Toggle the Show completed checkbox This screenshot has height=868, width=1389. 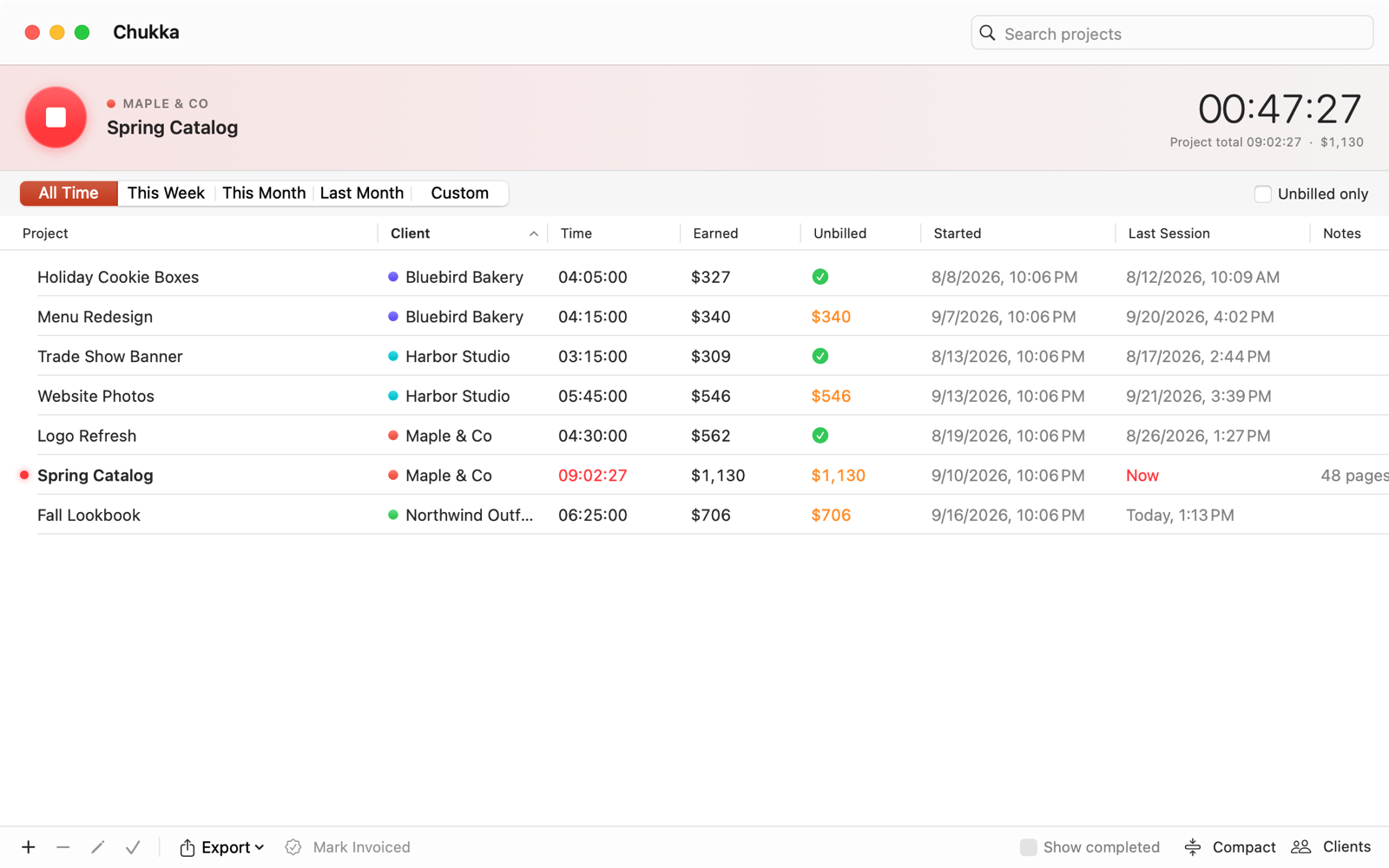(x=1028, y=847)
